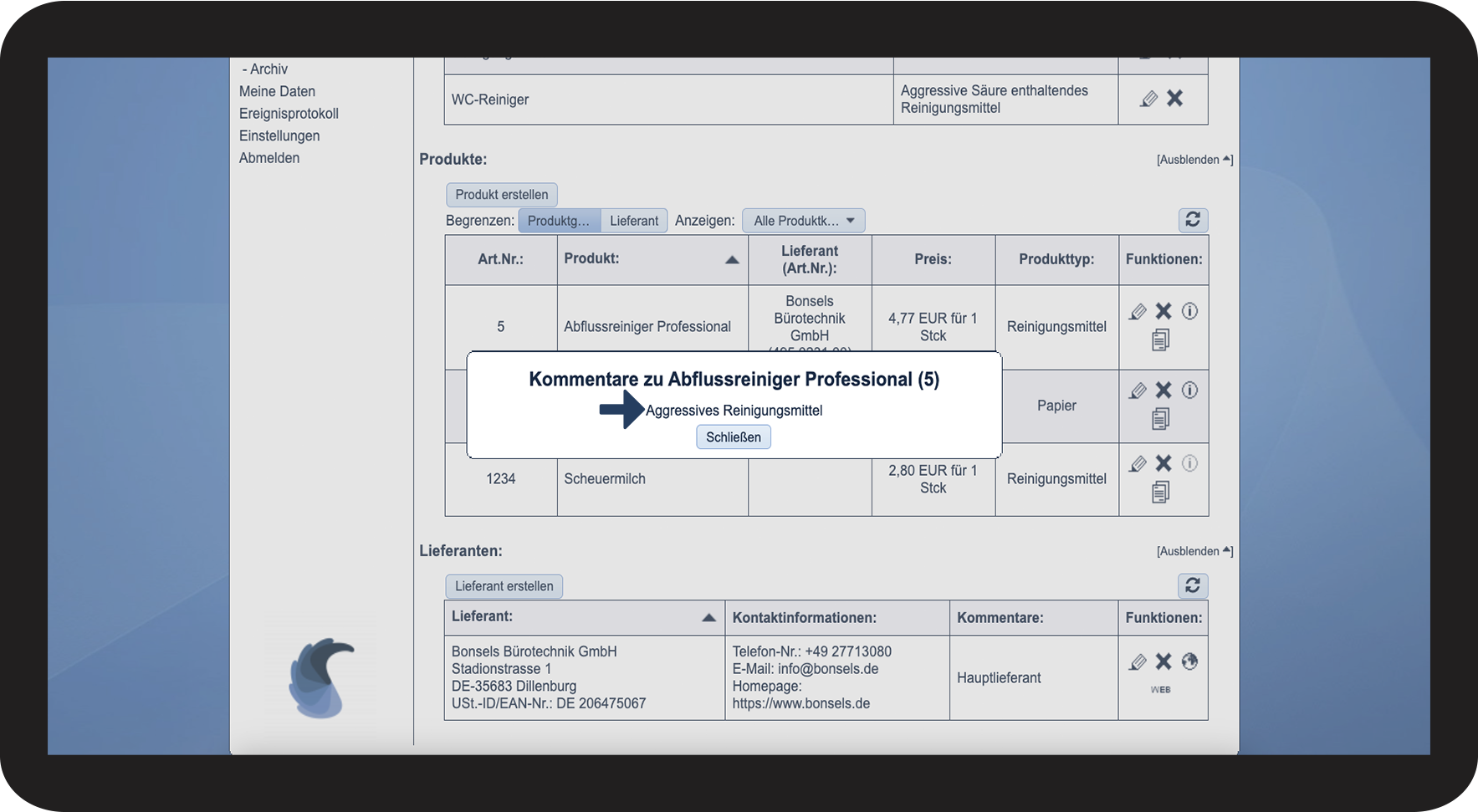Image resolution: width=1478 pixels, height=812 pixels.
Task: Edit the Scheuermilch product
Action: [x=1138, y=464]
